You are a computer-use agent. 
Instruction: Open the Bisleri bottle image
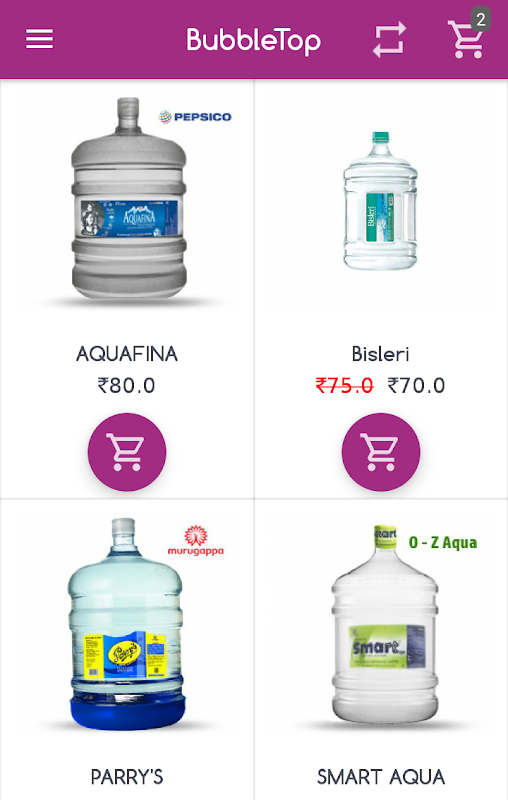coord(380,201)
